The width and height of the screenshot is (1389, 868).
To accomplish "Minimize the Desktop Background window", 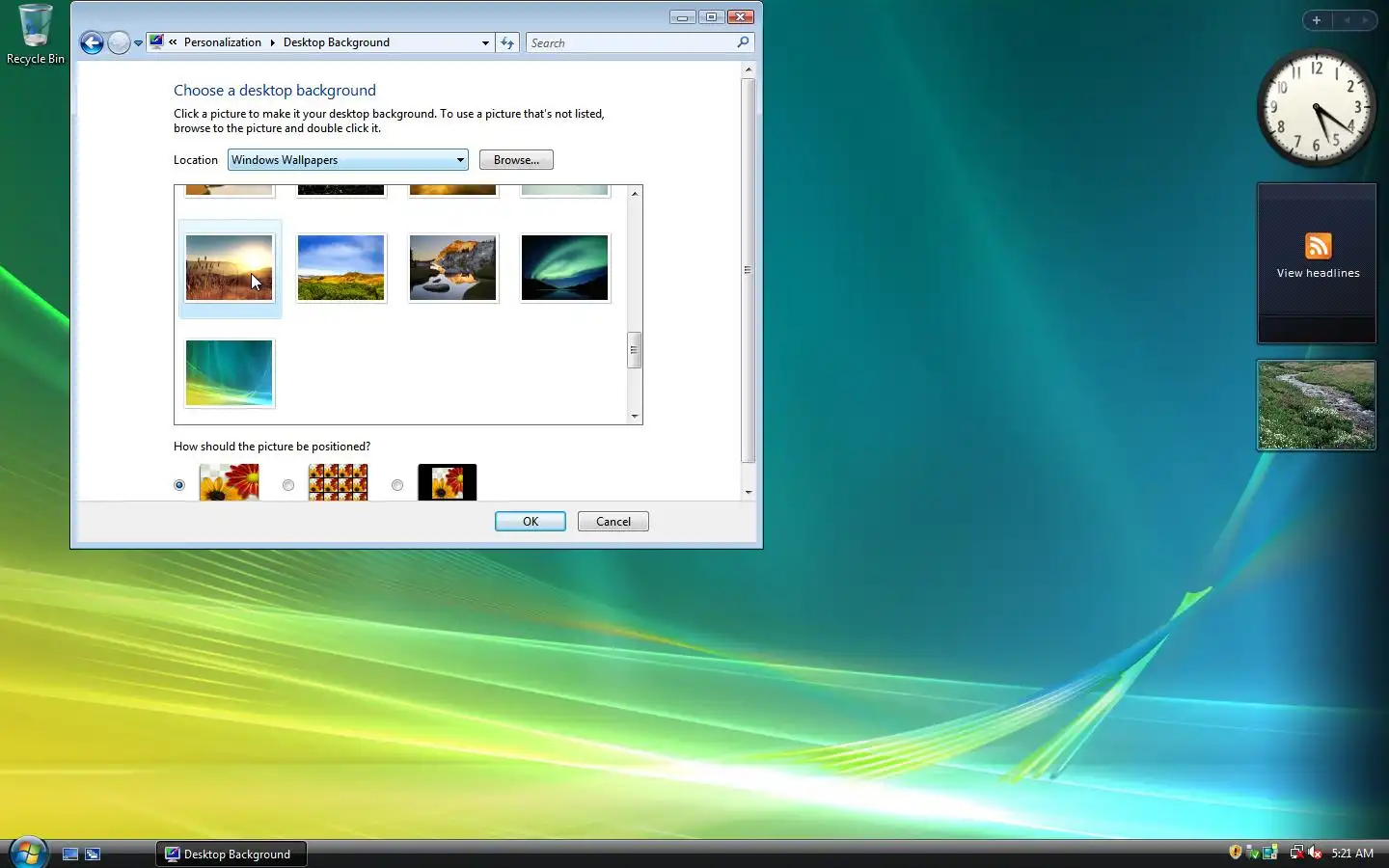I will pyautogui.click(x=683, y=16).
